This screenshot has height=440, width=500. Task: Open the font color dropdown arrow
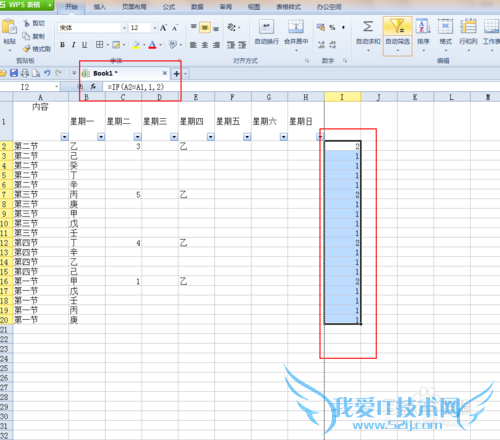[161, 45]
